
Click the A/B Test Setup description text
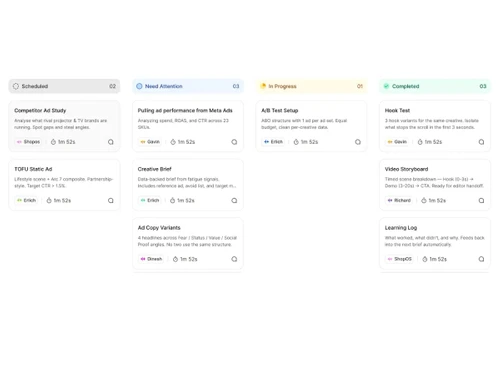[x=304, y=124]
